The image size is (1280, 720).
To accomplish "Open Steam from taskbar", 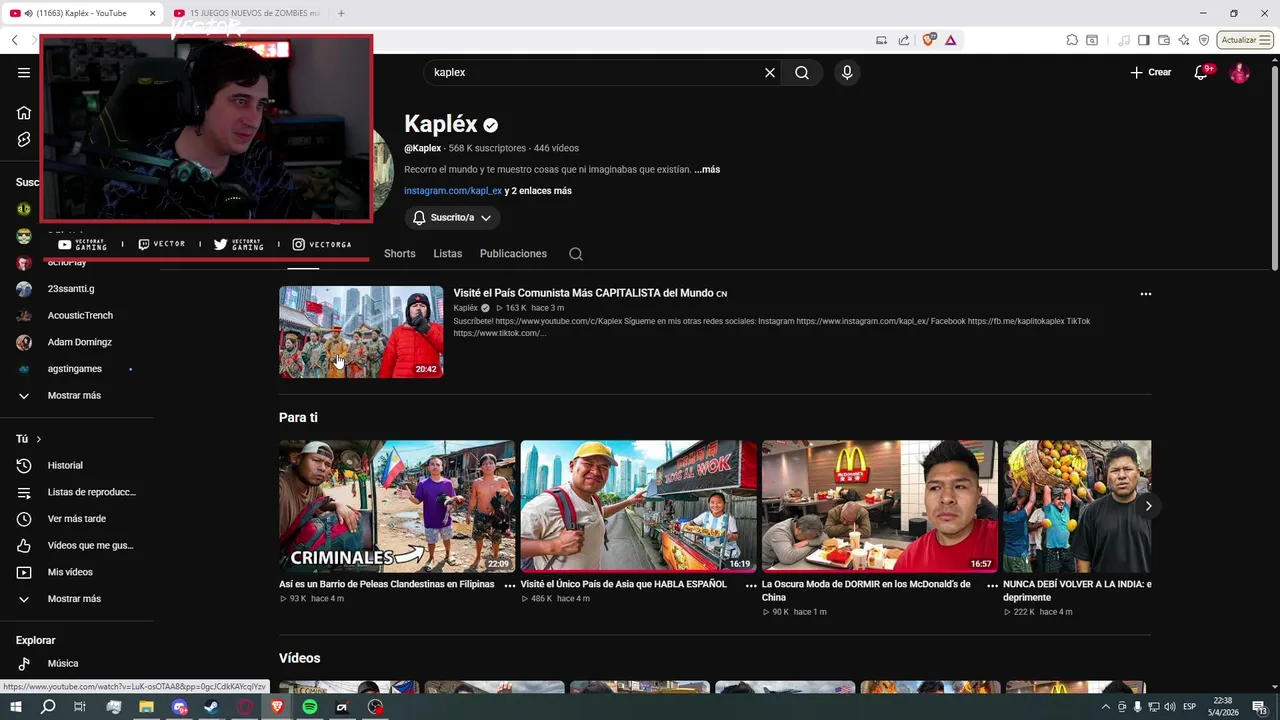I will pyautogui.click(x=212, y=707).
